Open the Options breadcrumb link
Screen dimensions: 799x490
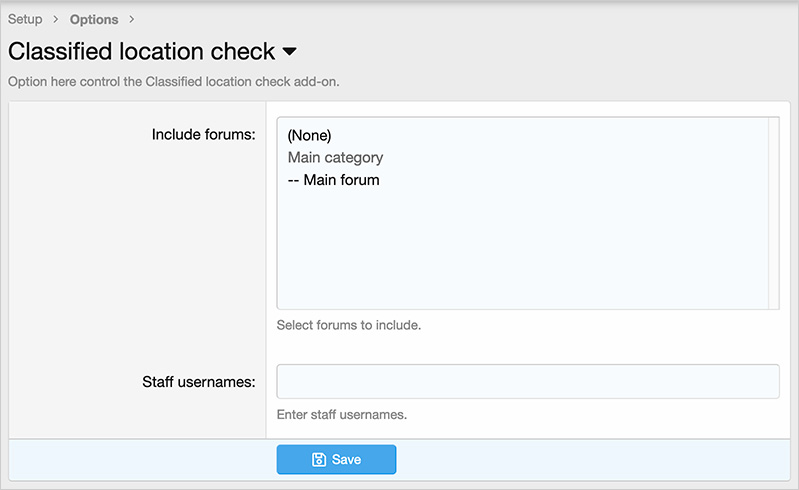coord(94,19)
